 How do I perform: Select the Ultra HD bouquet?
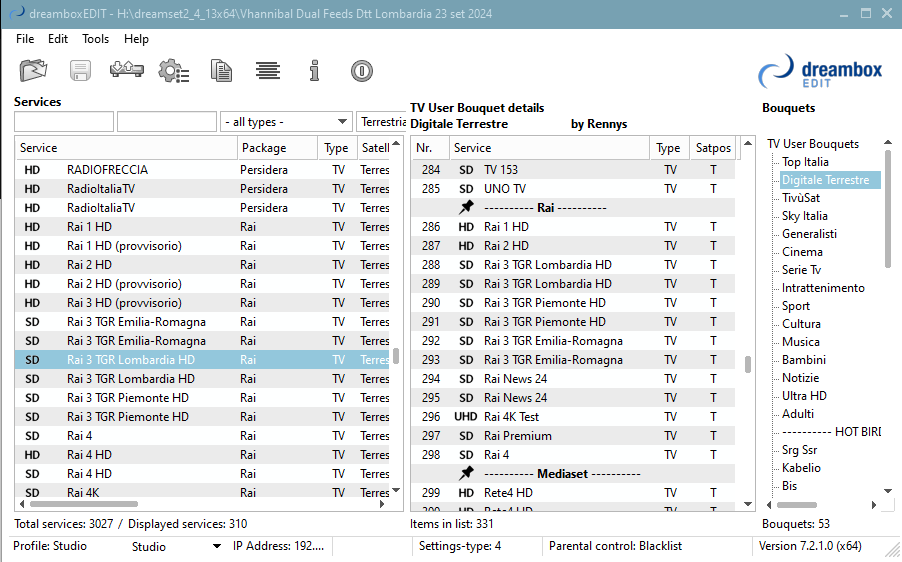pyautogui.click(x=804, y=396)
